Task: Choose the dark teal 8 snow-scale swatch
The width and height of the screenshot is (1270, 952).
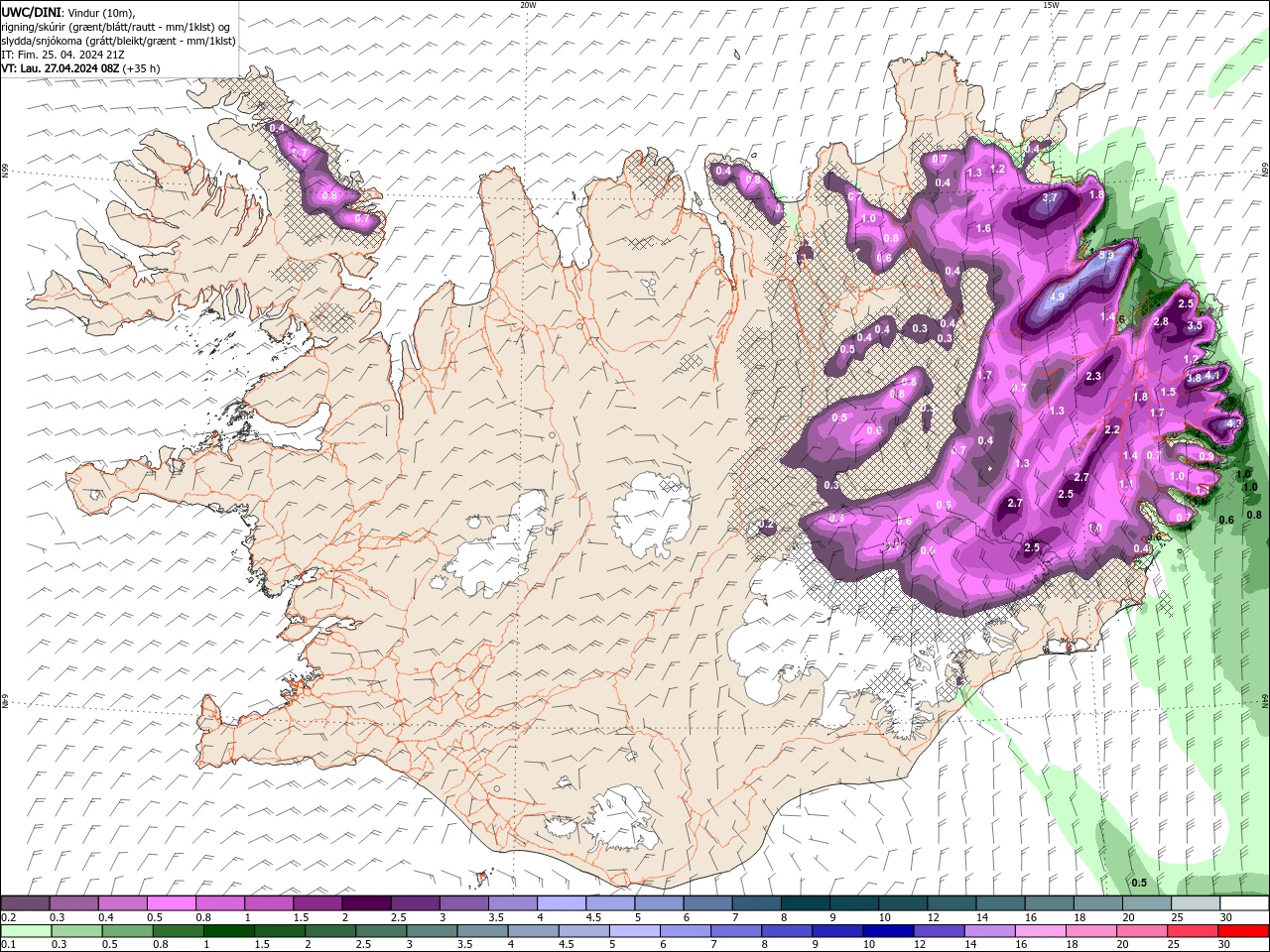Action: (x=805, y=904)
